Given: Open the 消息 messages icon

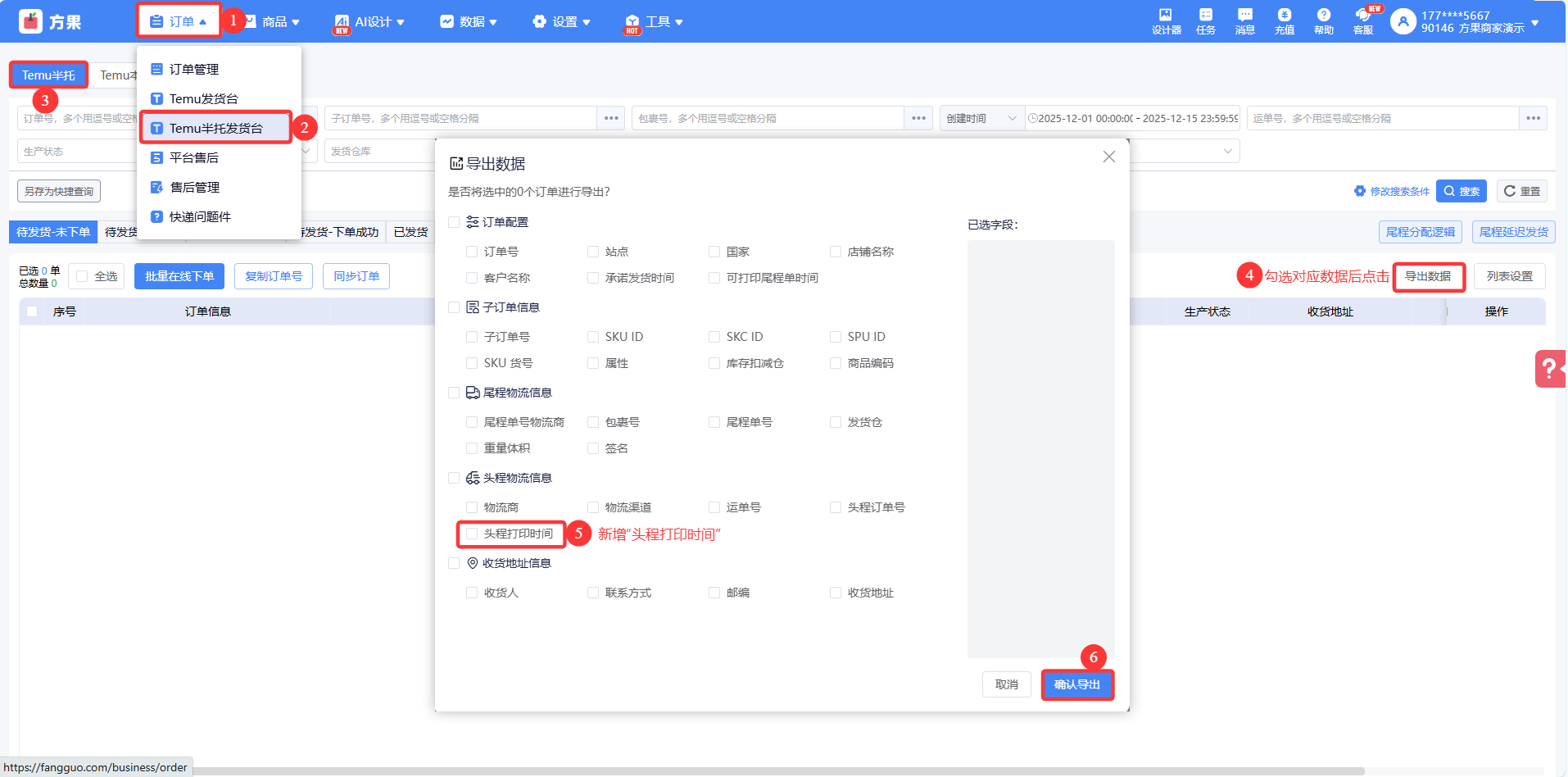Looking at the screenshot, I should pos(1244,20).
